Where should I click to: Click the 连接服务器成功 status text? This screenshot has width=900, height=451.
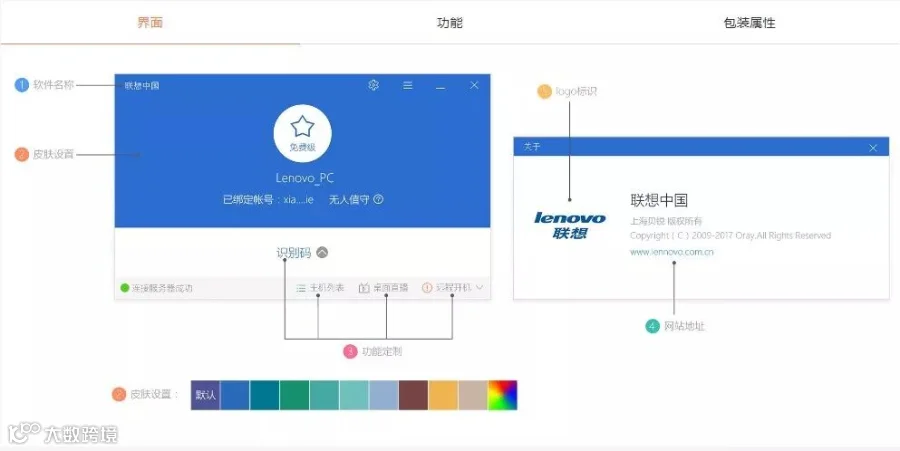(x=162, y=288)
